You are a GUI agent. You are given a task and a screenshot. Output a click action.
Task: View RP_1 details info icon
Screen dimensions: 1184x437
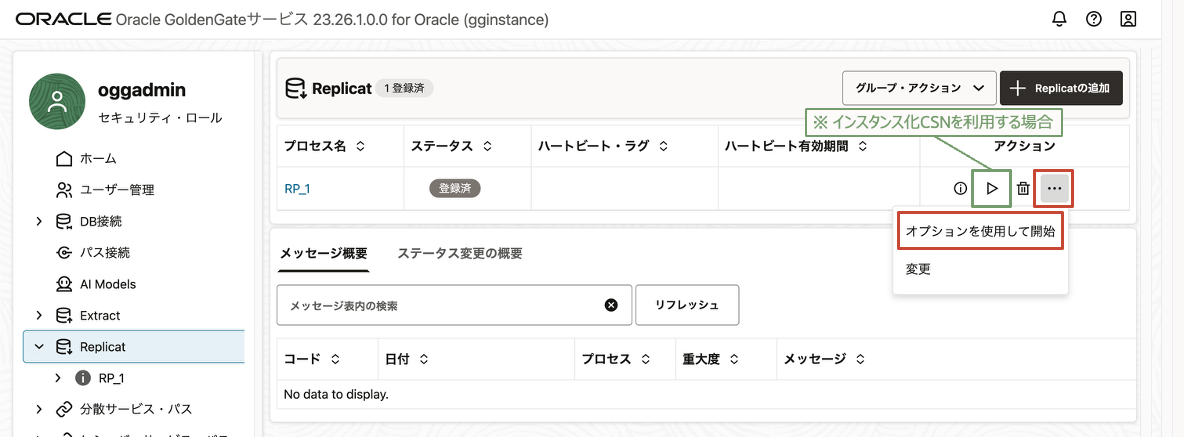(960, 189)
